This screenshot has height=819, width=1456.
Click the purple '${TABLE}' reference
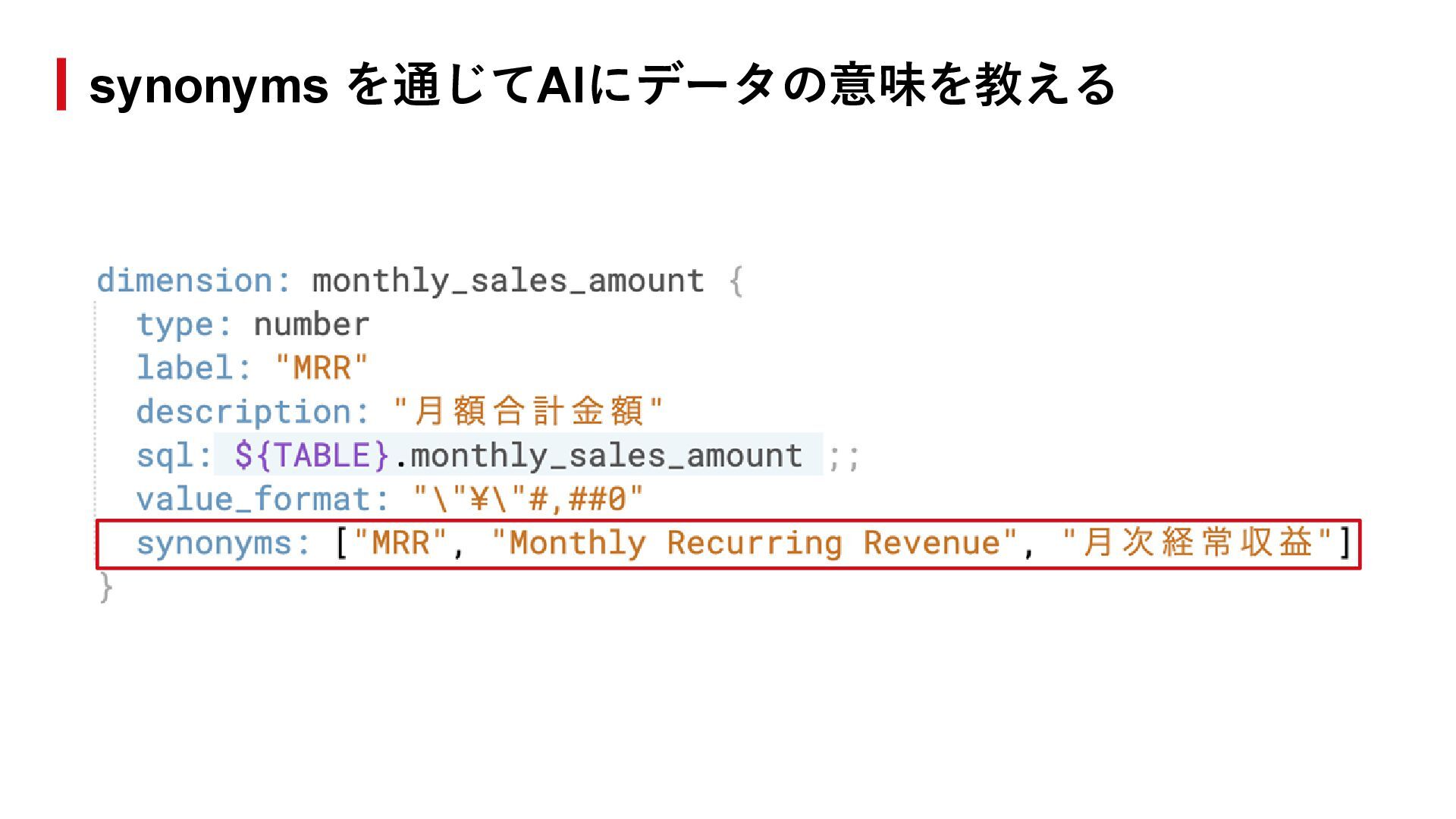pyautogui.click(x=312, y=456)
